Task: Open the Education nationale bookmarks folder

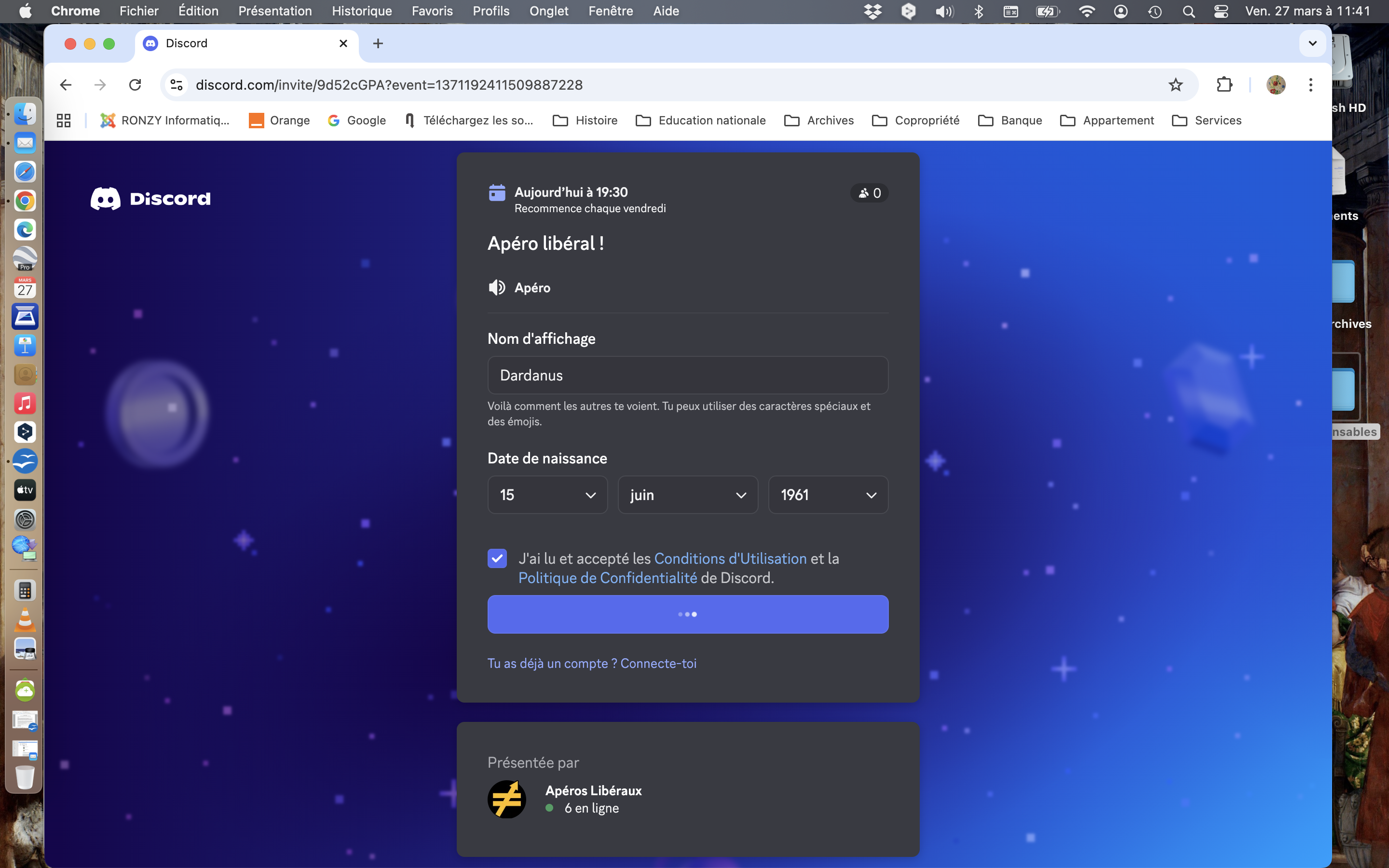Action: [x=700, y=121]
